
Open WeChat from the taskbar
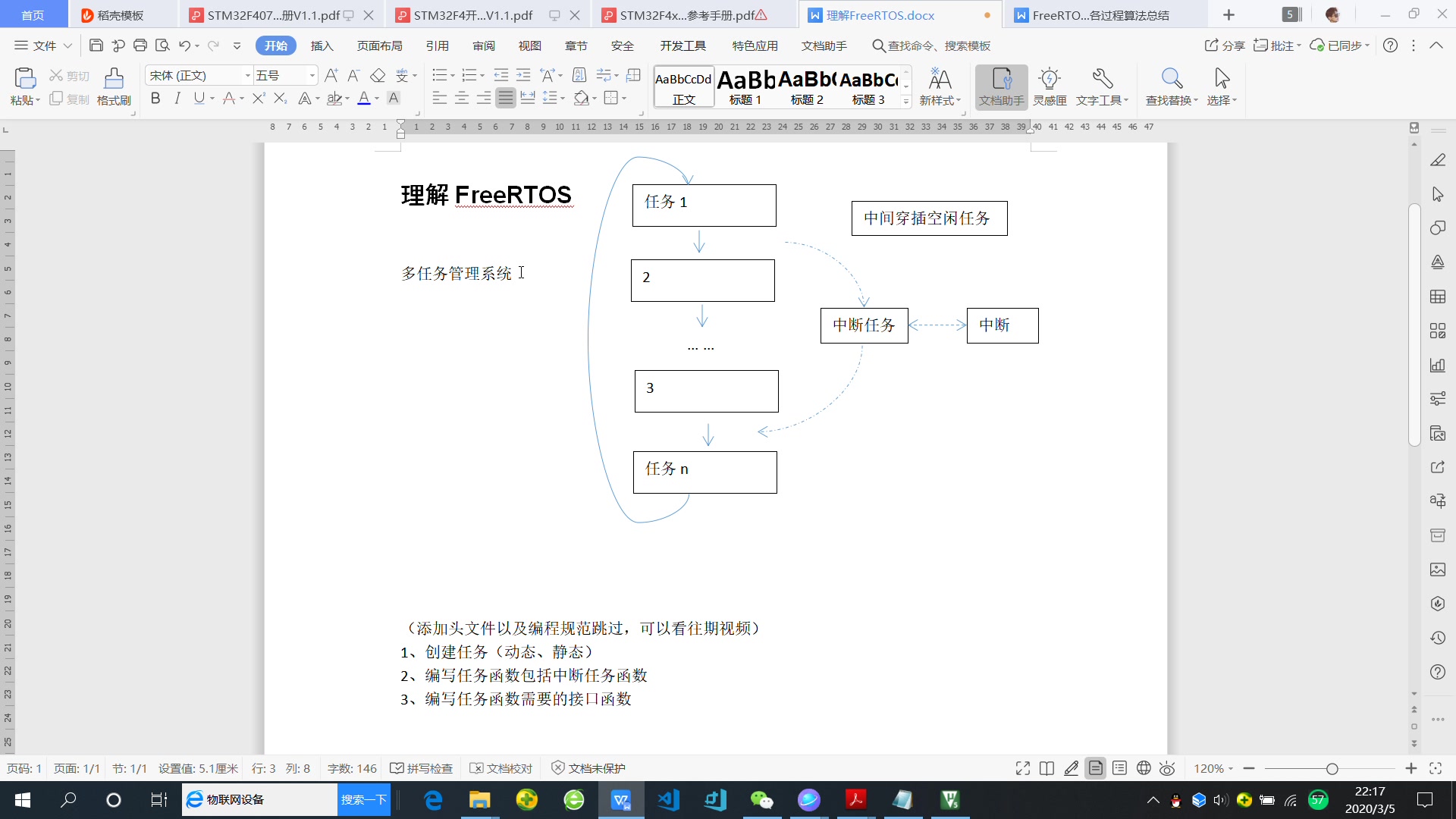pos(761,799)
